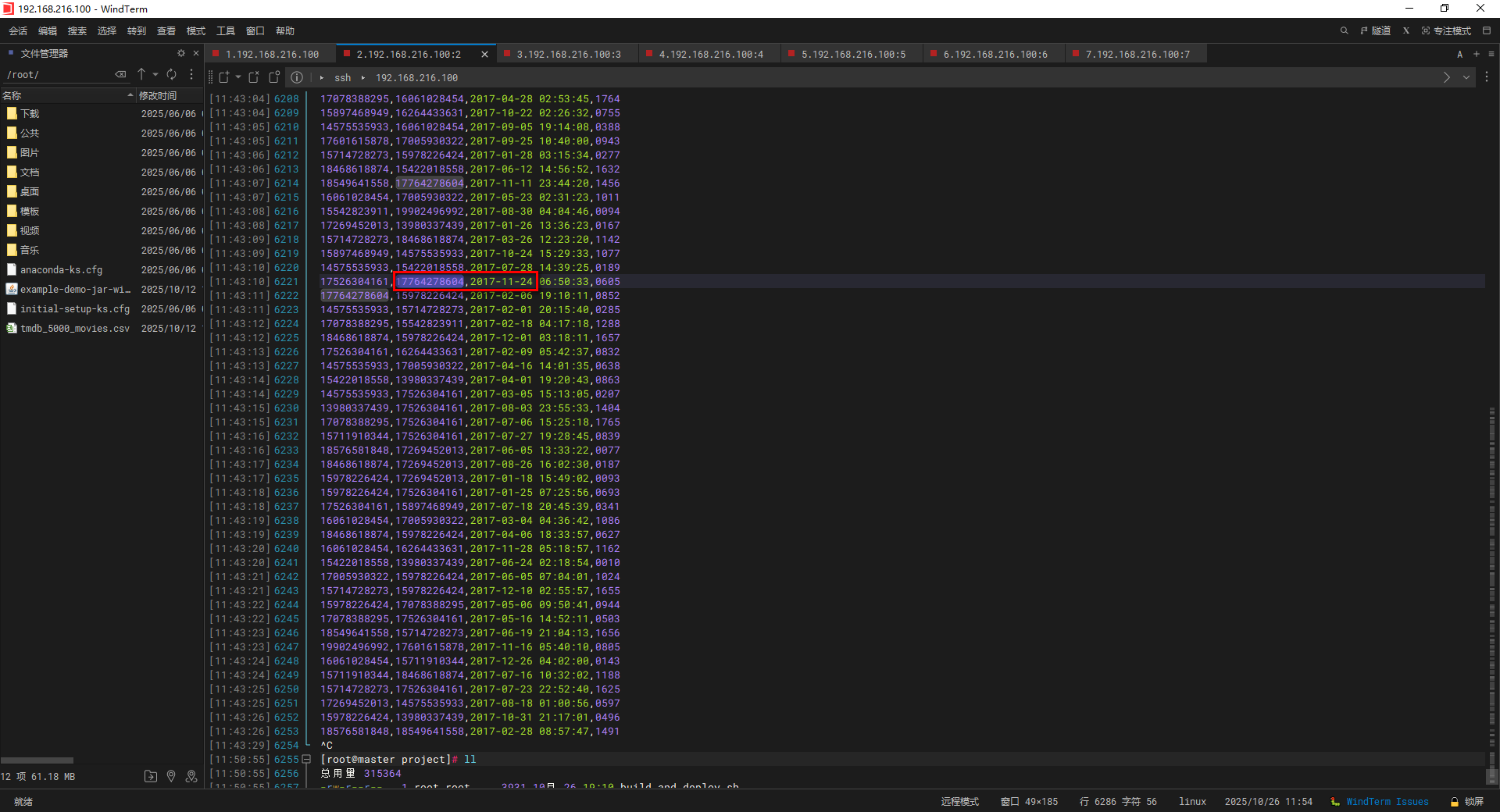Sort files by 修改时间 column
This screenshot has height=812, width=1500.
[159, 95]
